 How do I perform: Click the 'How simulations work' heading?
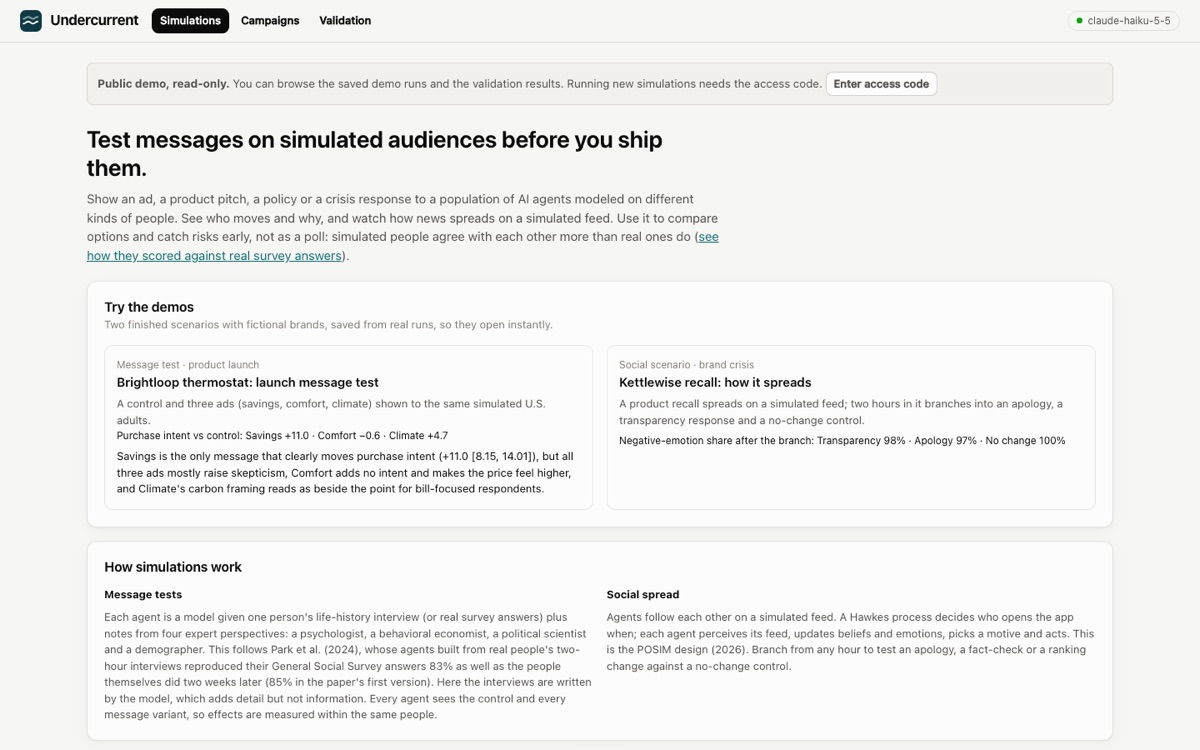pos(173,567)
